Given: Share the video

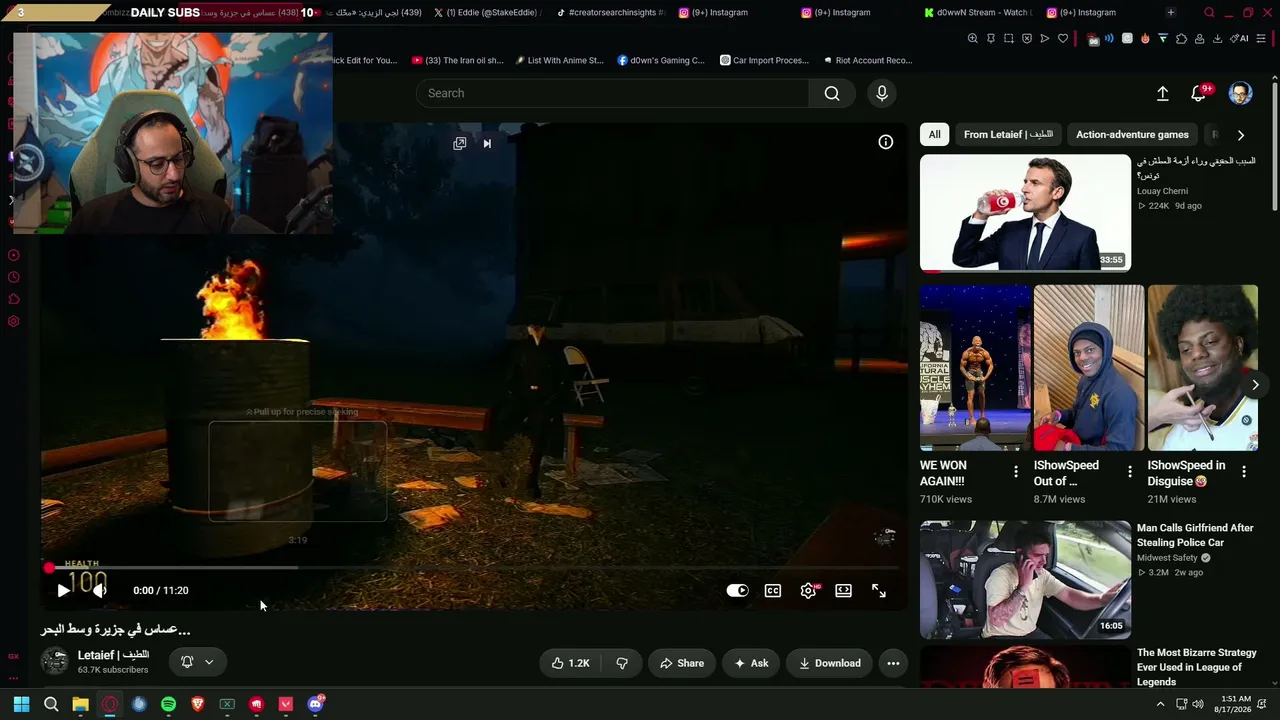Looking at the screenshot, I should (681, 663).
